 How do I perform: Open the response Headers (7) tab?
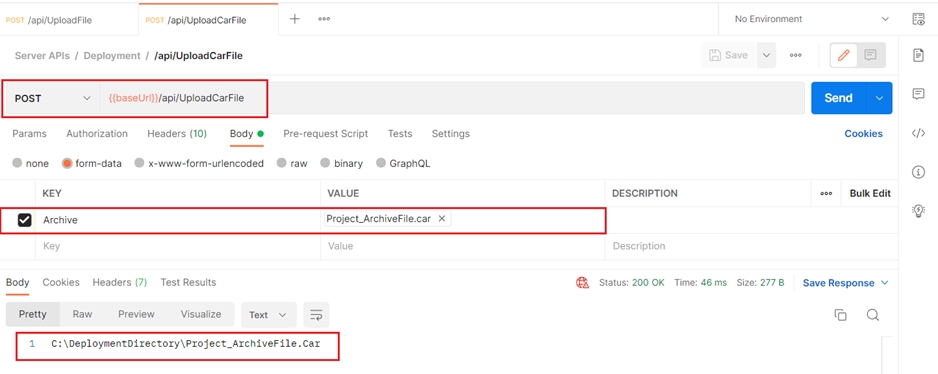point(120,282)
